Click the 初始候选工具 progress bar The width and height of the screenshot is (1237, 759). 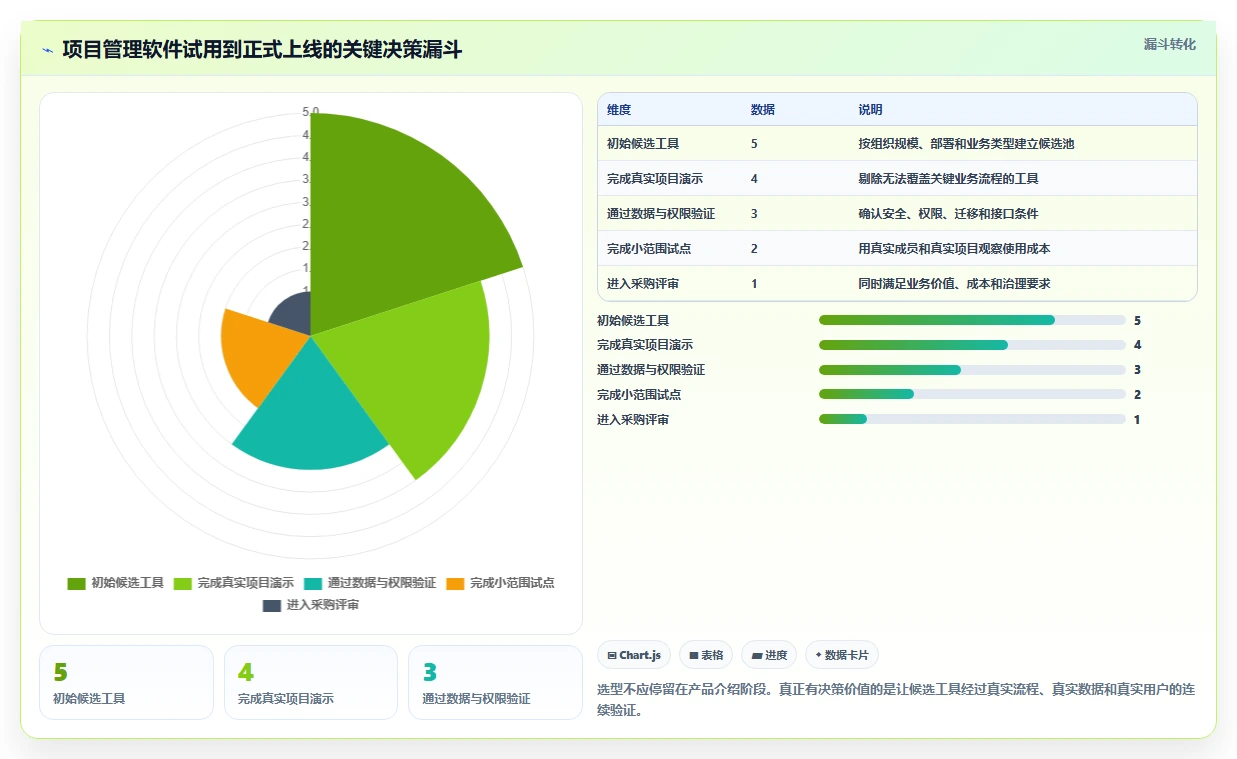pos(972,320)
